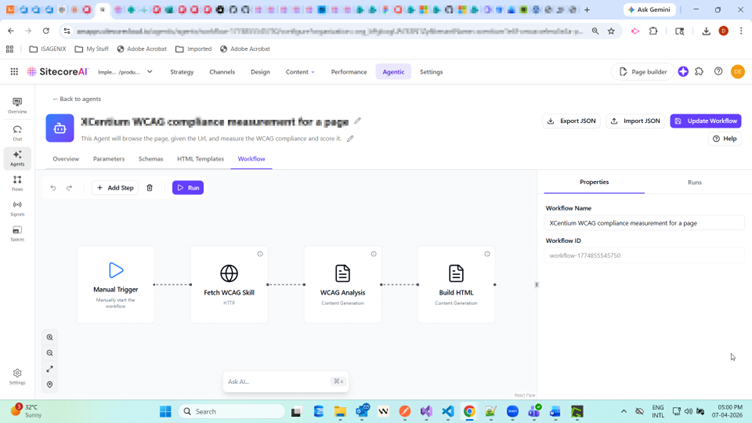Open Page builder

(643, 72)
